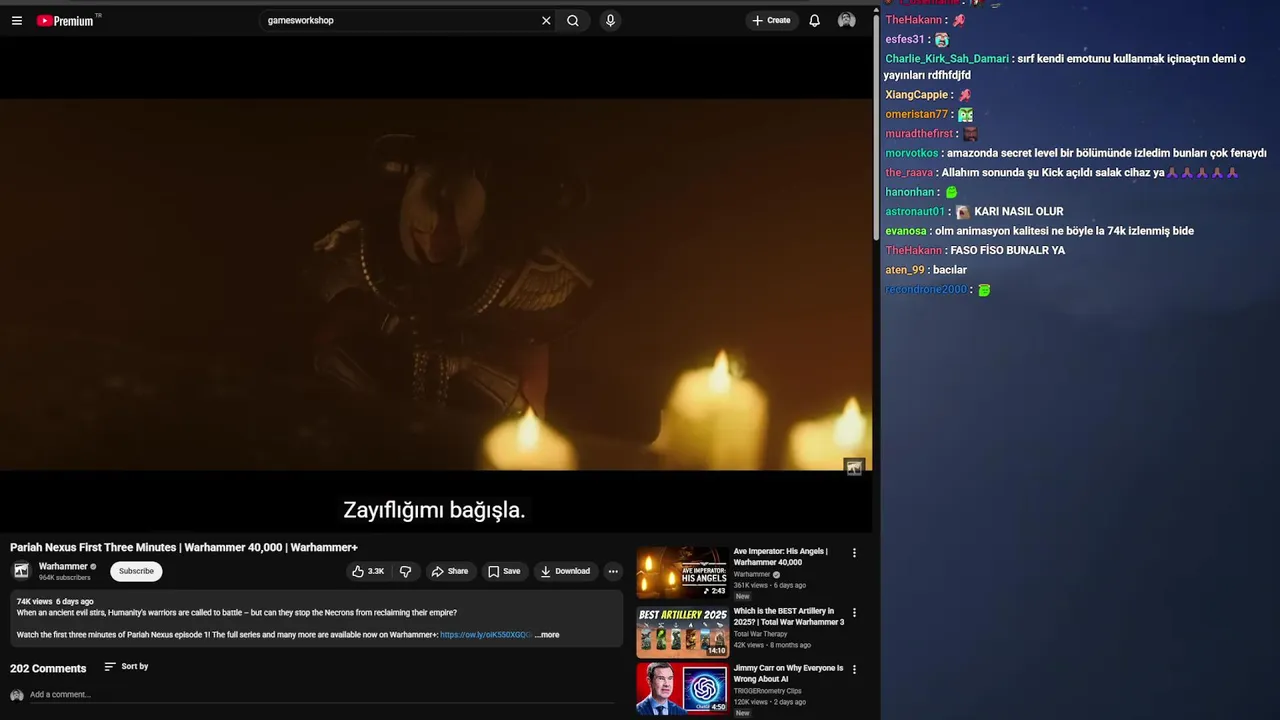Click Total War Therapy channel name

760,634
